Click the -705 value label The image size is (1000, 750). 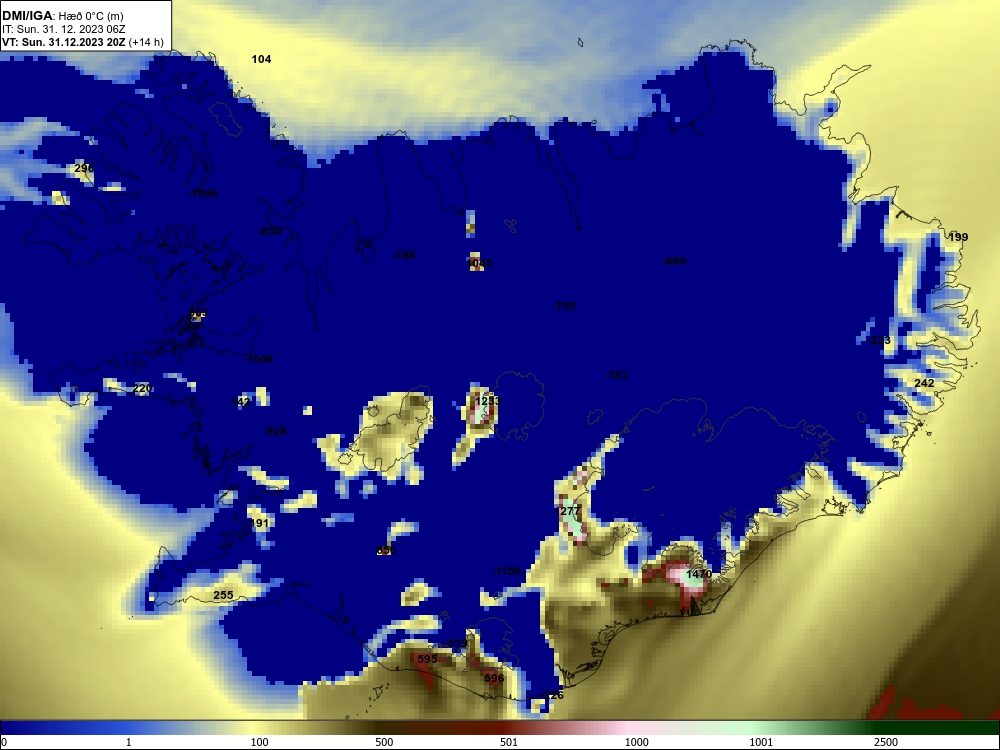564,306
